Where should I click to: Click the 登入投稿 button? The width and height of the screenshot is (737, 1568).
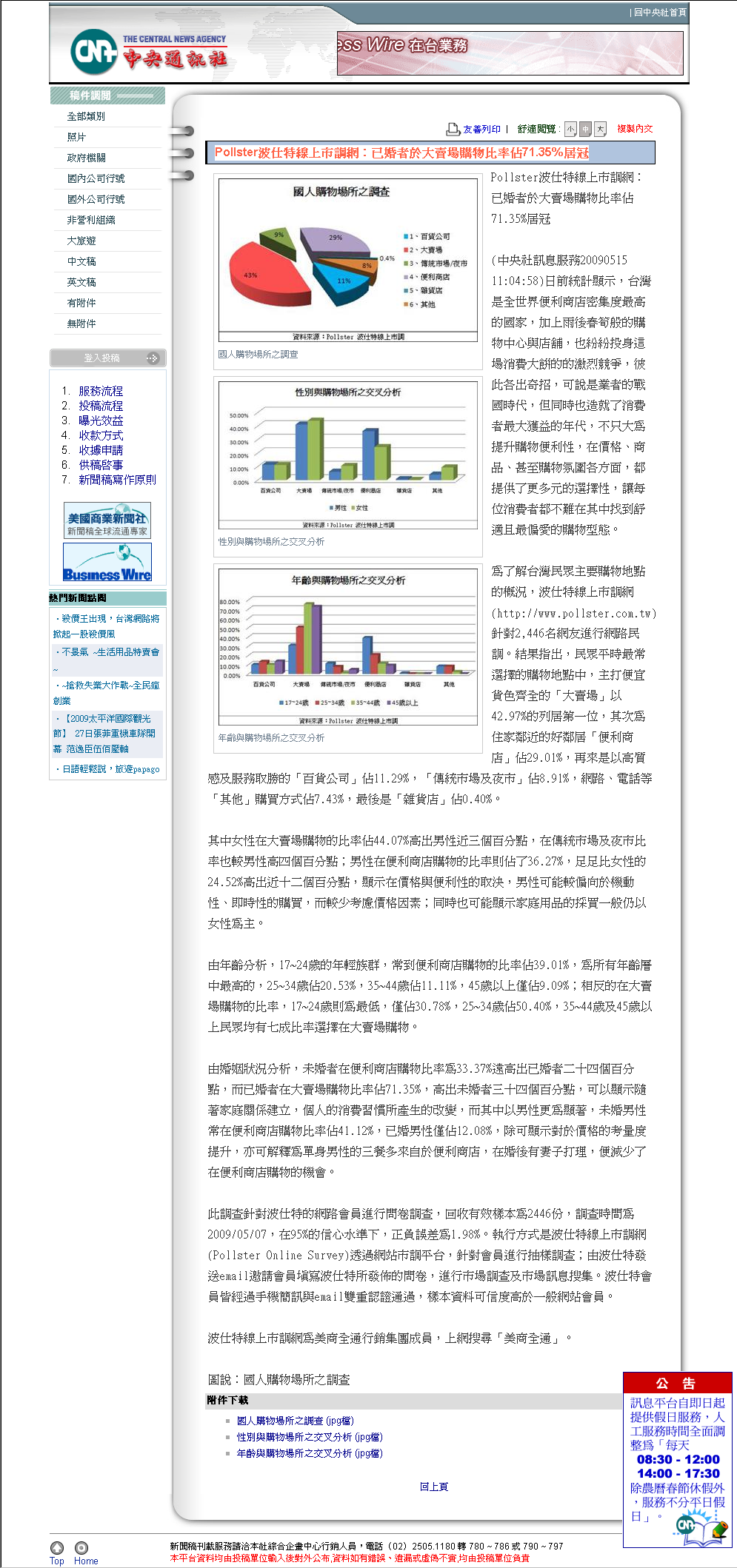pos(107,358)
